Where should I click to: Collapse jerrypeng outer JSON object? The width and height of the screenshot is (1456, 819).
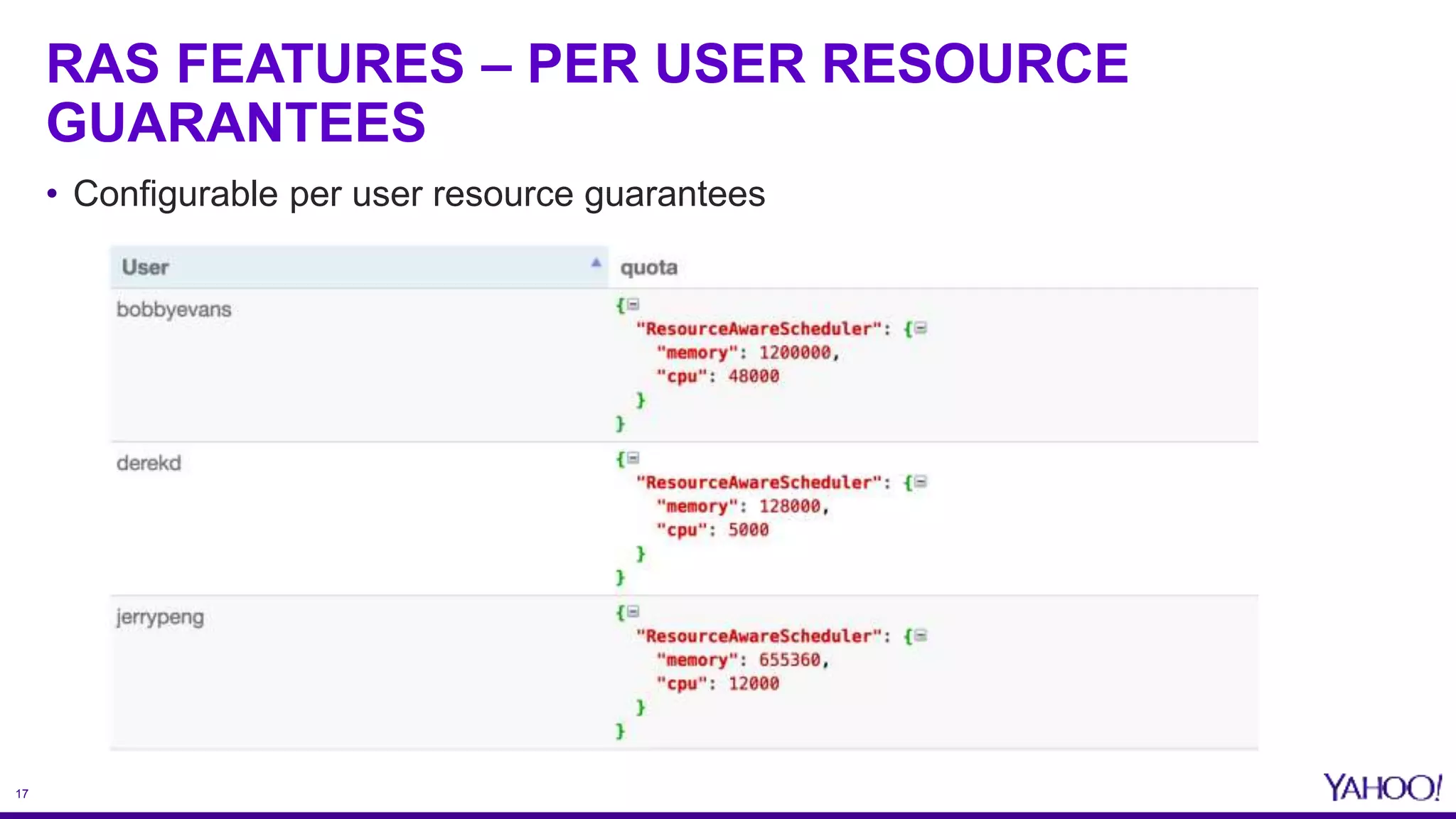click(x=633, y=612)
